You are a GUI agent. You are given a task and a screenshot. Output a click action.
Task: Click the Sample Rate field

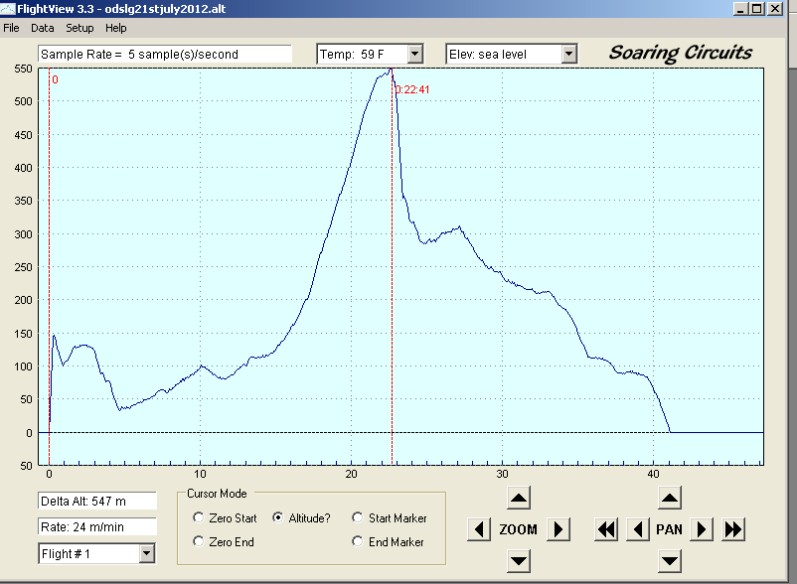point(165,54)
